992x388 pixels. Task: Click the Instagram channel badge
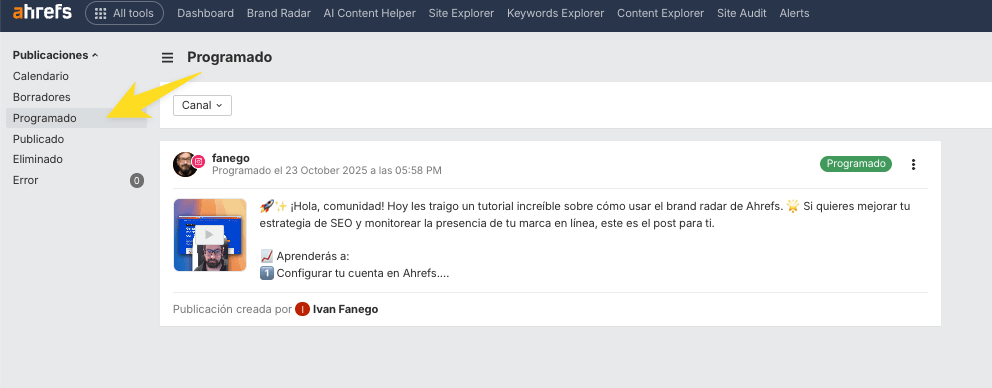click(x=199, y=162)
